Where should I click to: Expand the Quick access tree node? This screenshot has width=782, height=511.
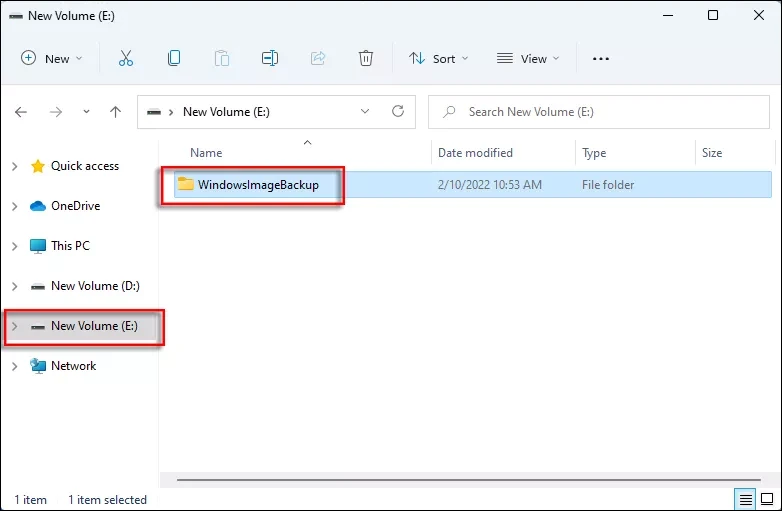pyautogui.click(x=14, y=166)
